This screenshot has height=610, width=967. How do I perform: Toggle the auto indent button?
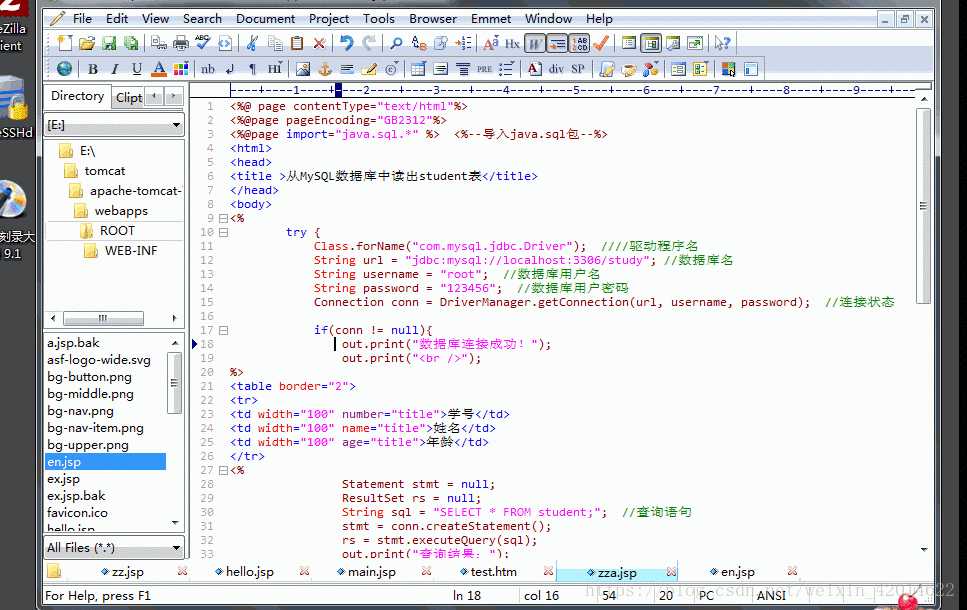[x=558, y=43]
